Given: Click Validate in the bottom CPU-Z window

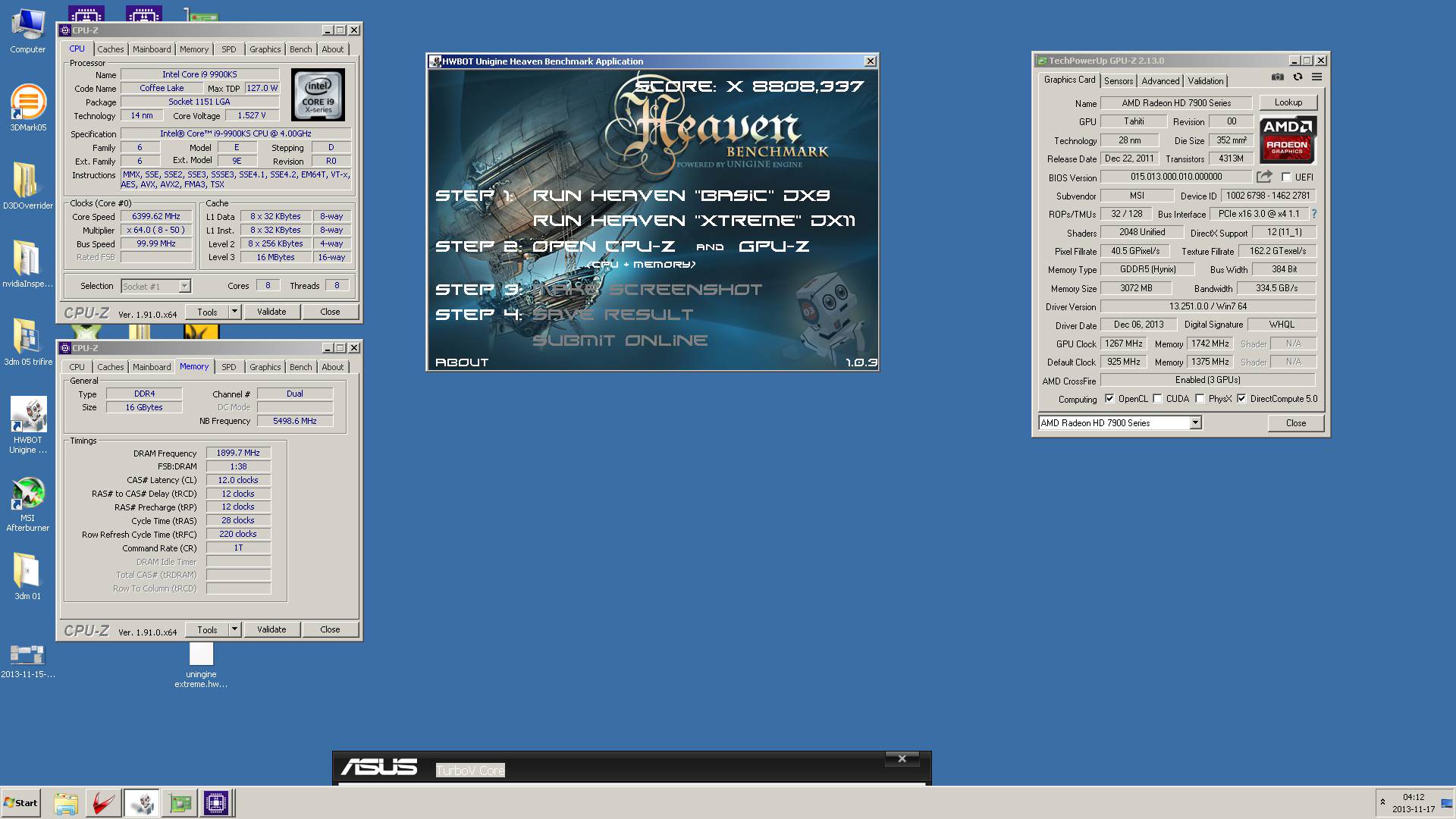Looking at the screenshot, I should (271, 629).
